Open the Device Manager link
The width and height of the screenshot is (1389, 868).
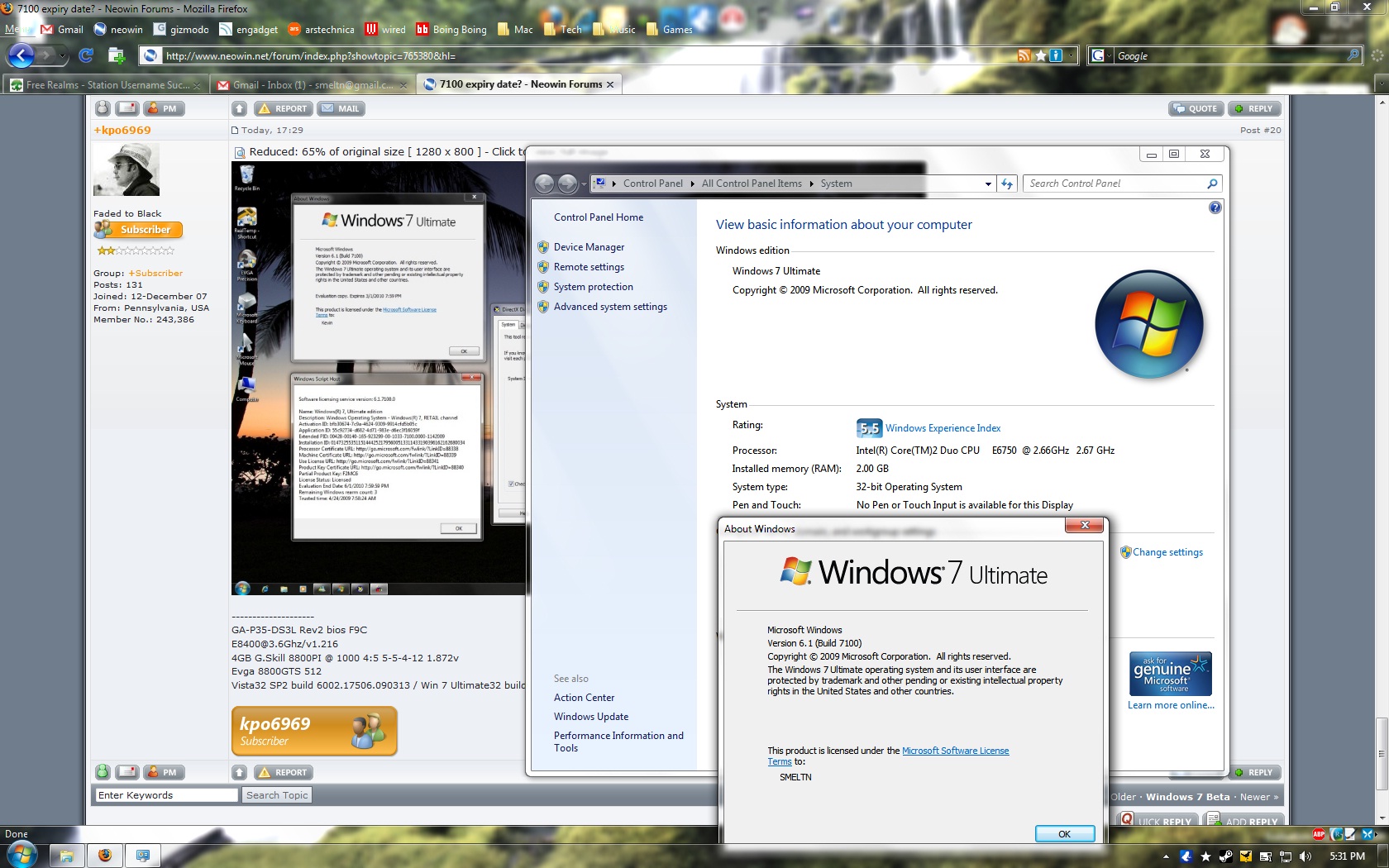(589, 247)
